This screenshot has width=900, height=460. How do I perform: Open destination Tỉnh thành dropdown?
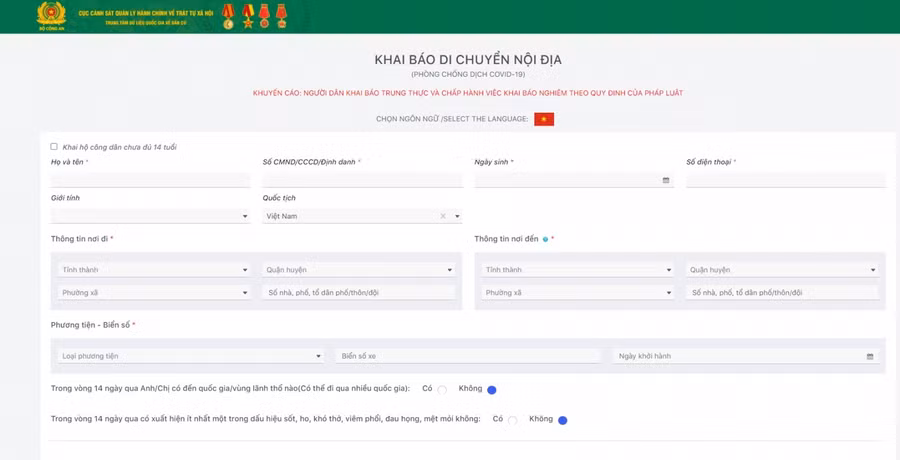[x=577, y=270]
